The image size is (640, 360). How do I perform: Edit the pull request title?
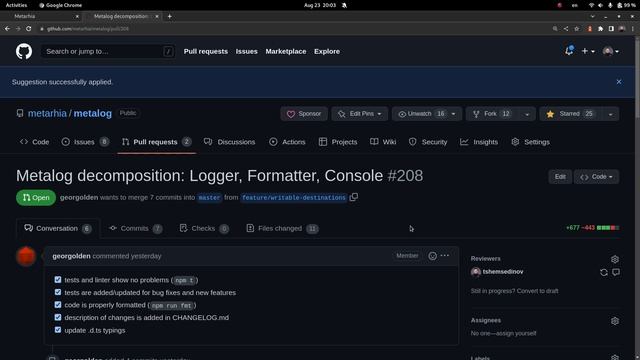(x=560, y=177)
